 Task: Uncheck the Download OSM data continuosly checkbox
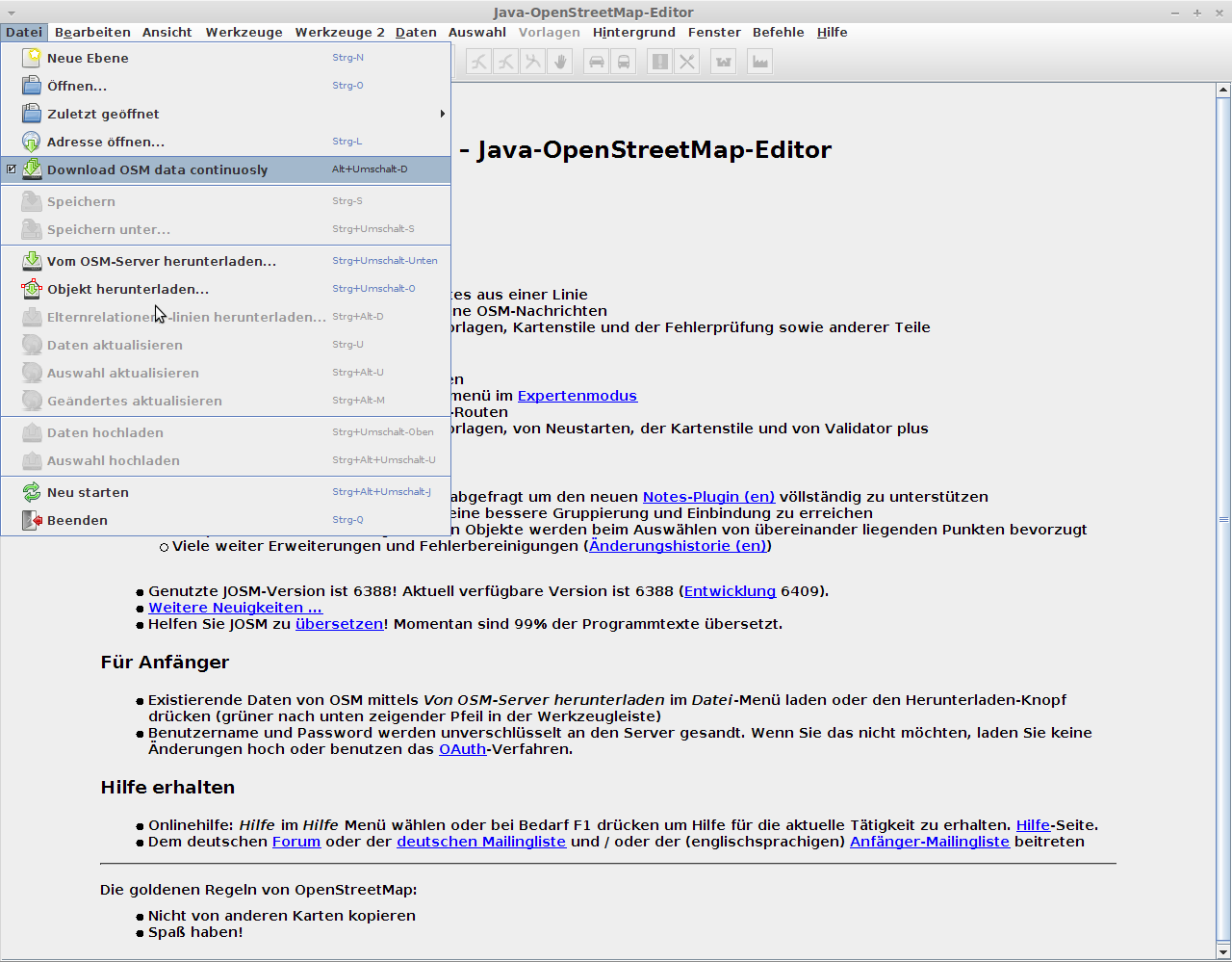[x=12, y=169]
